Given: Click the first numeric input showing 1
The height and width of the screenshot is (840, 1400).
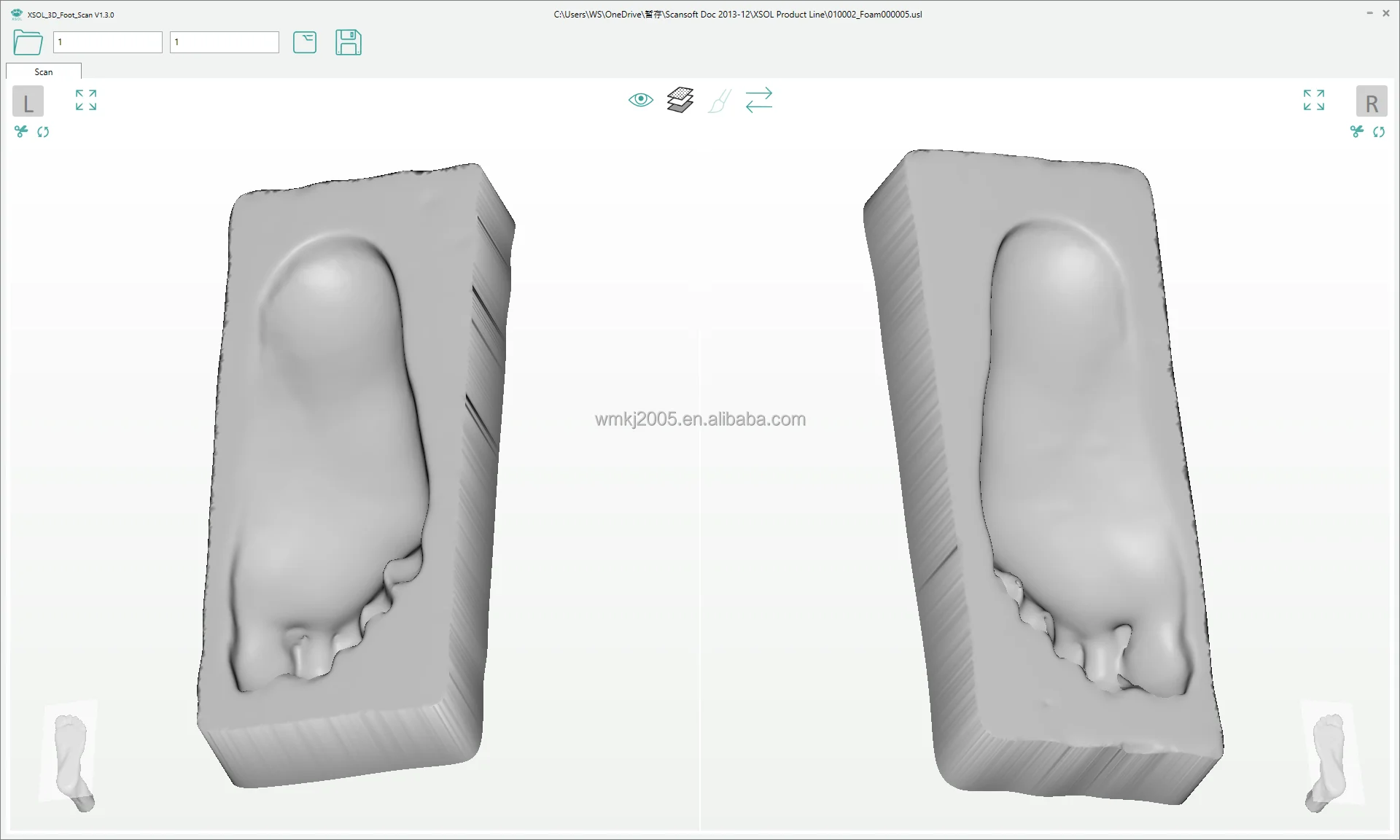Looking at the screenshot, I should click(107, 42).
